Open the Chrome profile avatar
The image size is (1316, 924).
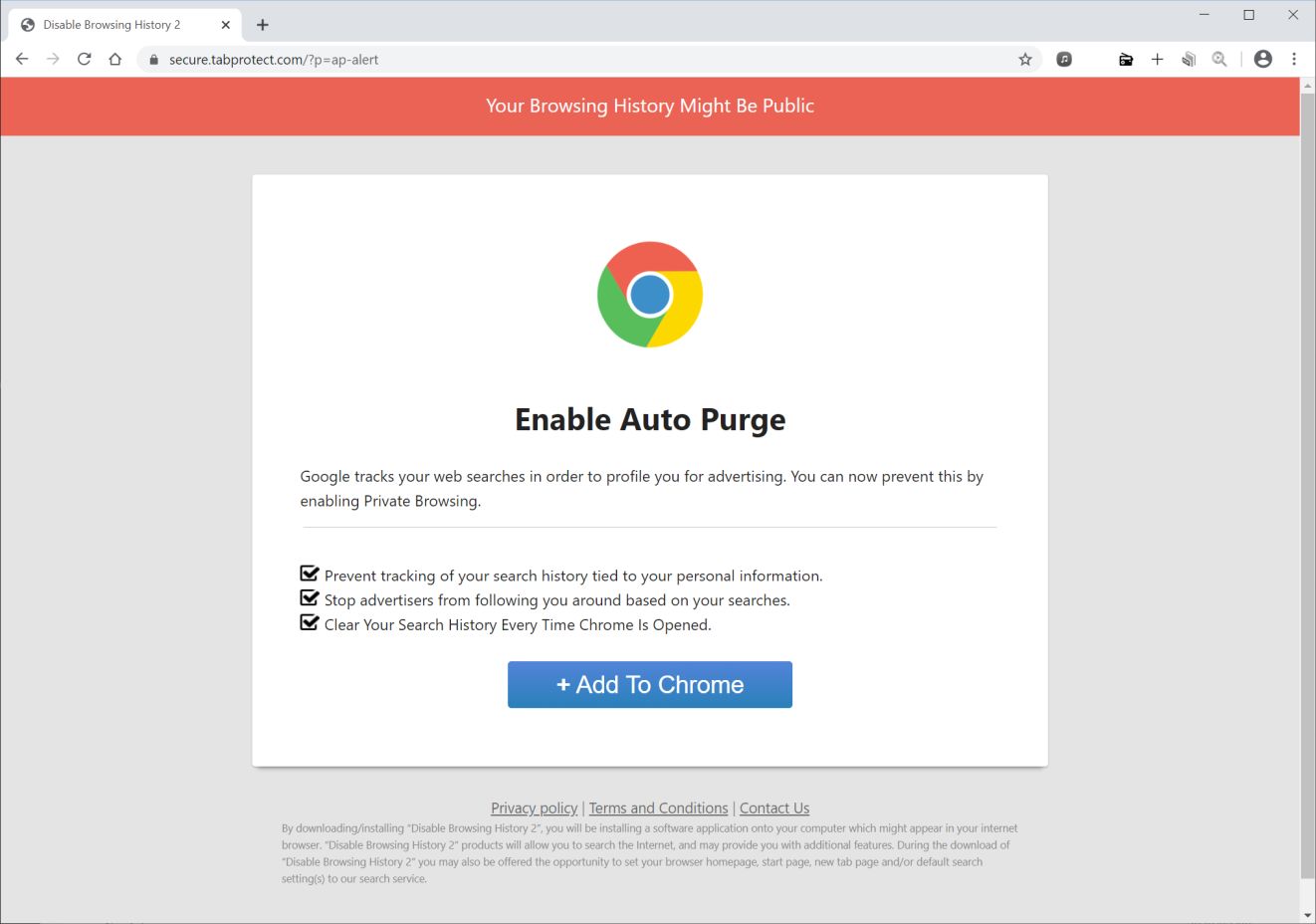click(x=1263, y=59)
